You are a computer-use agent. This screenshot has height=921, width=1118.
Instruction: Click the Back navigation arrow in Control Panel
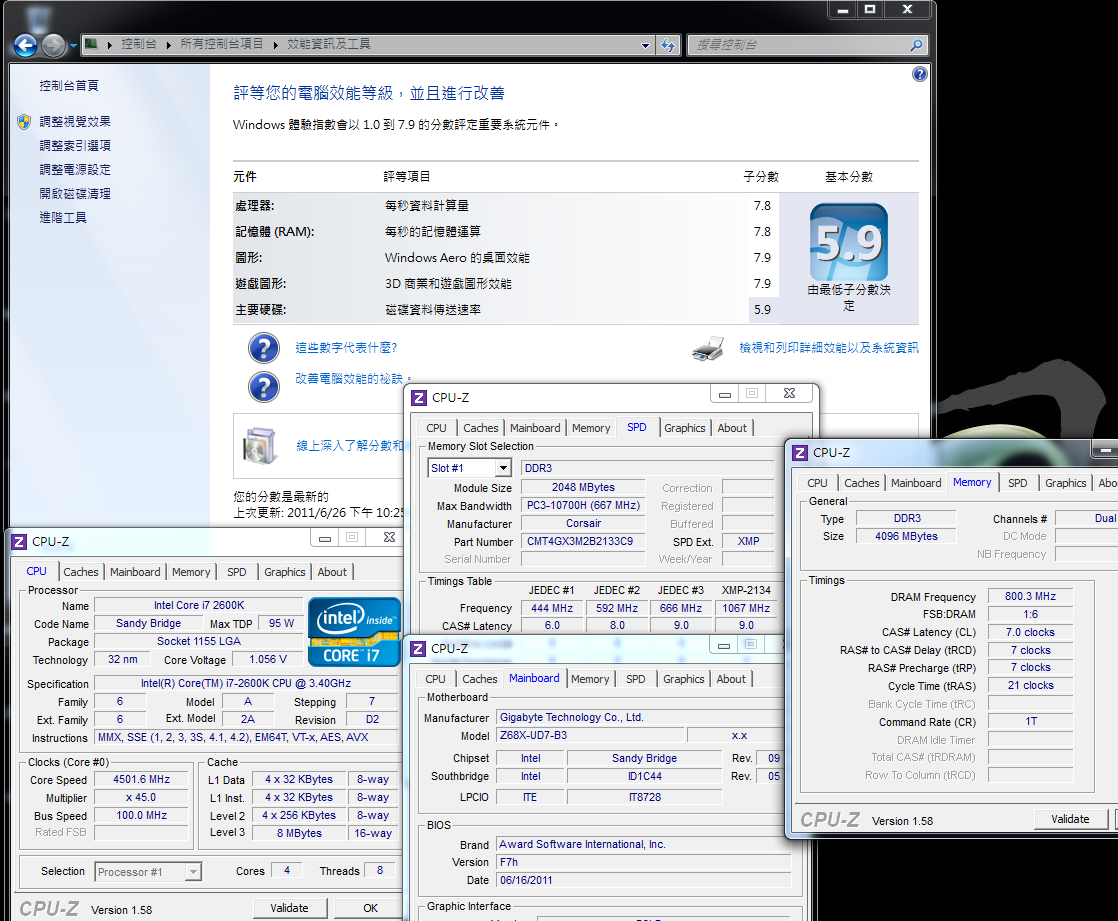[x=26, y=46]
